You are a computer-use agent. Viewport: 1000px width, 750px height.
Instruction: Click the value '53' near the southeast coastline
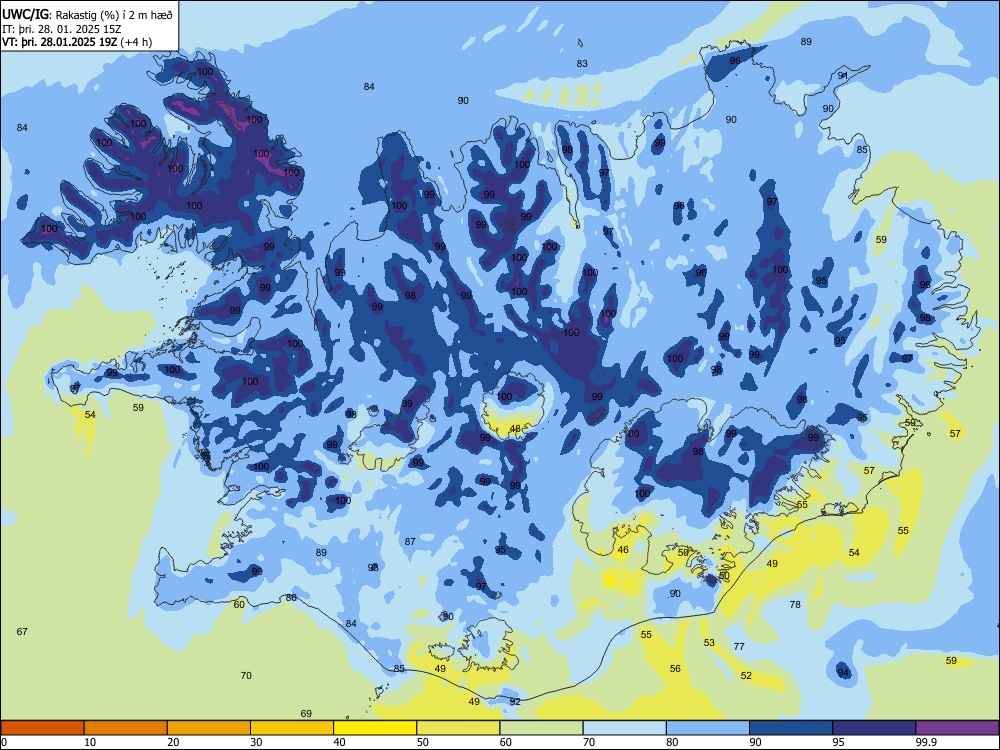709,643
